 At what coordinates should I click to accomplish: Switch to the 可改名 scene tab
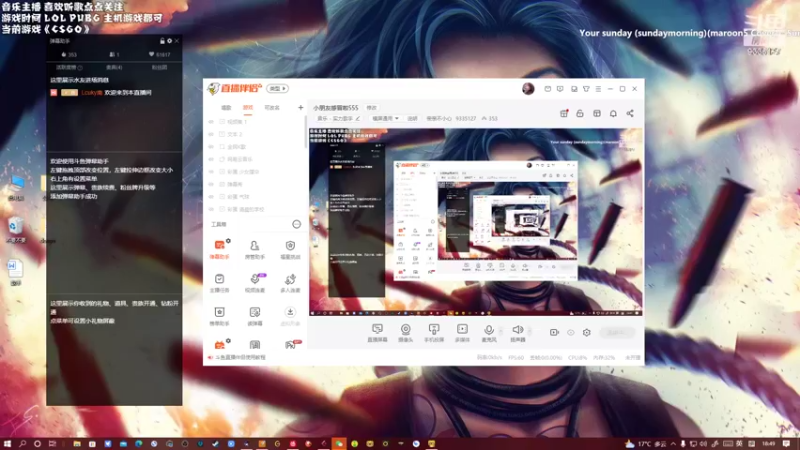click(x=272, y=108)
